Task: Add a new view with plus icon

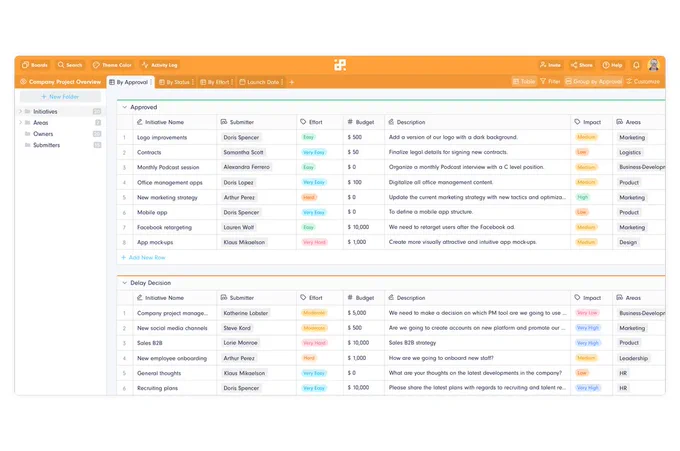Action: point(291,82)
